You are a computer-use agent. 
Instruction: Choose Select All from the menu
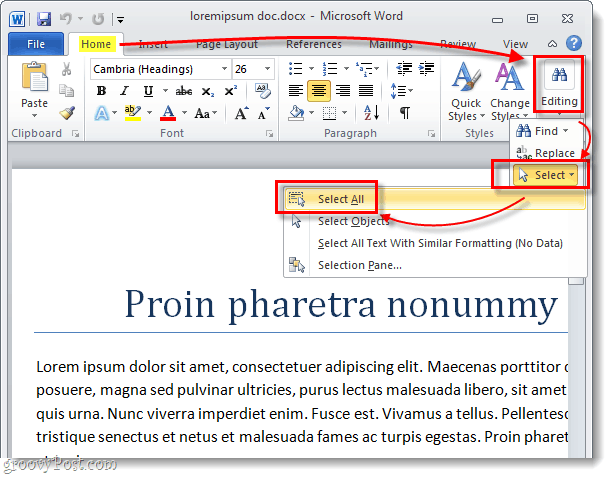pos(435,199)
